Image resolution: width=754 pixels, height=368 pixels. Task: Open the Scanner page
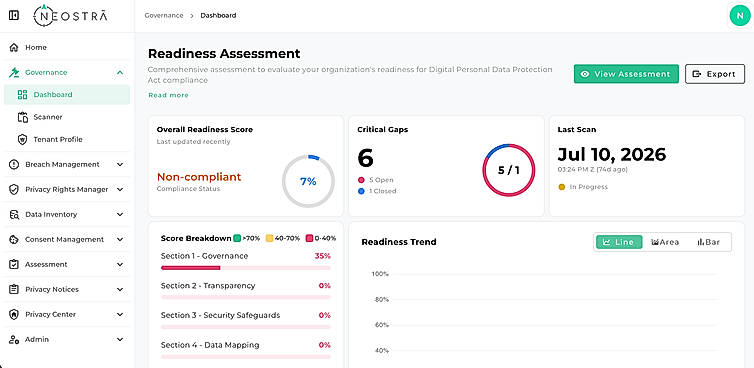(x=67, y=117)
